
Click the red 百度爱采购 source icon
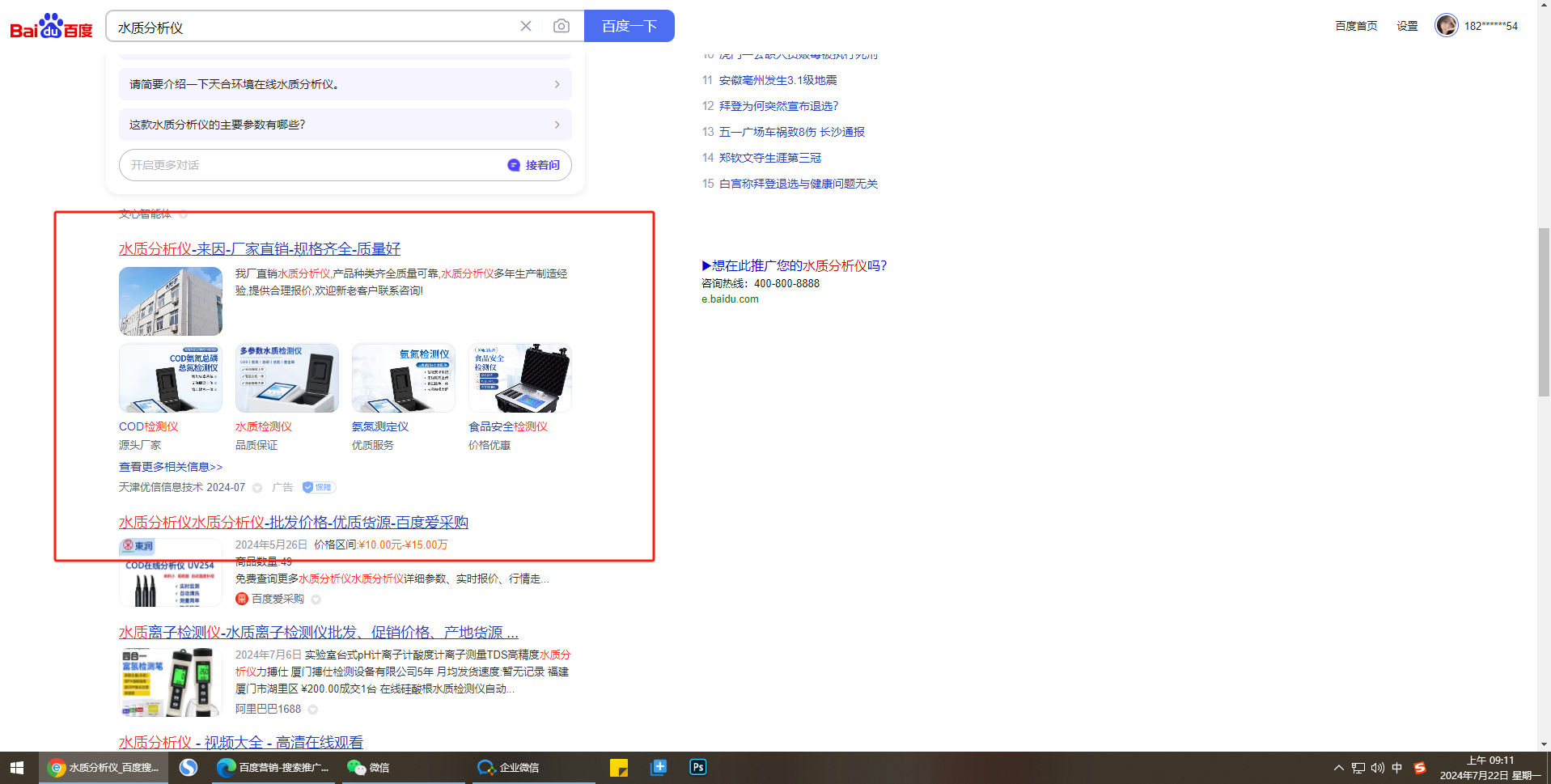click(241, 599)
